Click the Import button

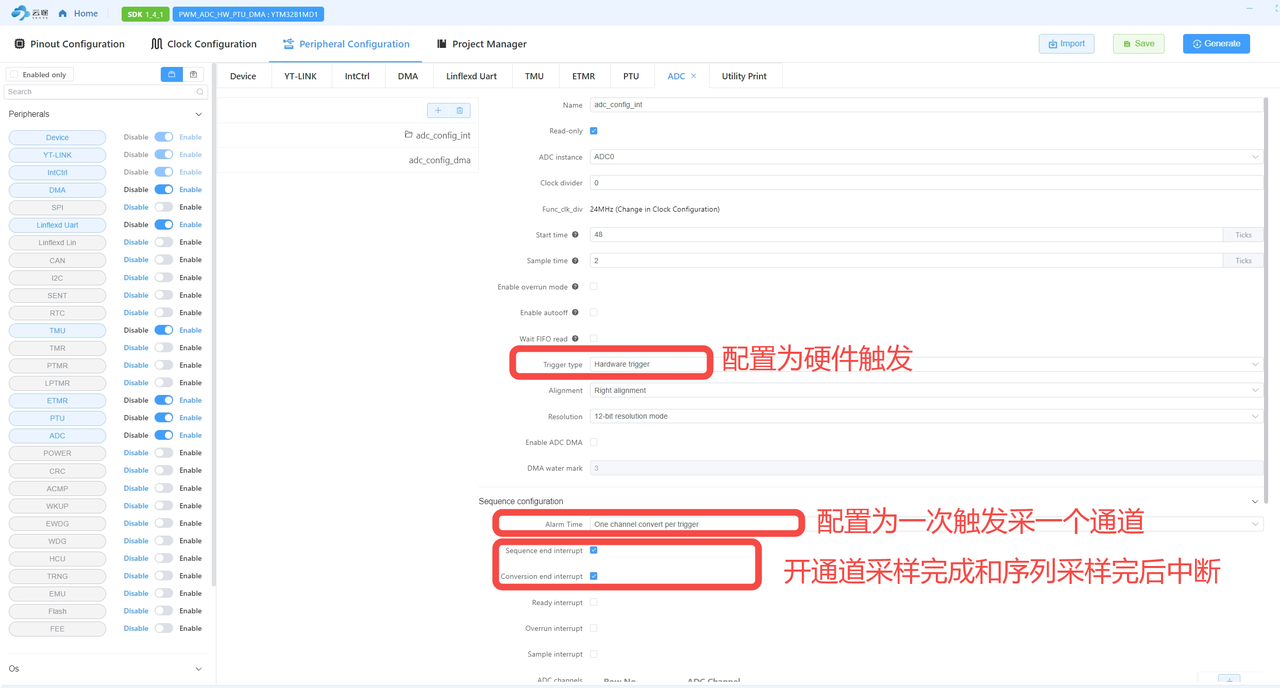(x=1066, y=44)
